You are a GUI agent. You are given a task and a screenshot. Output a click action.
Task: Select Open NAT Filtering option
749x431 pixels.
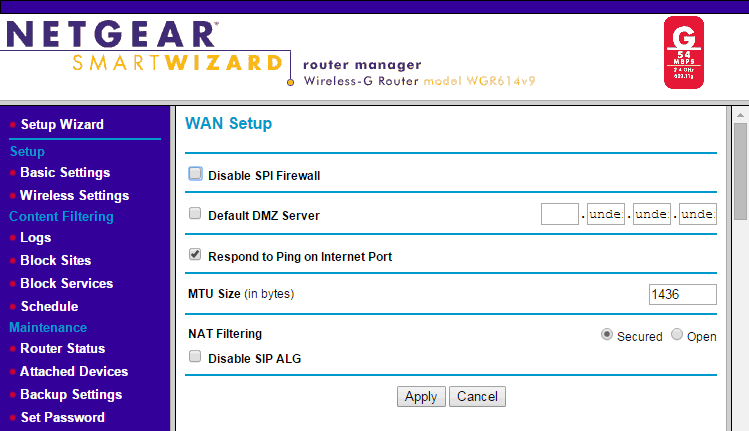coord(677,335)
